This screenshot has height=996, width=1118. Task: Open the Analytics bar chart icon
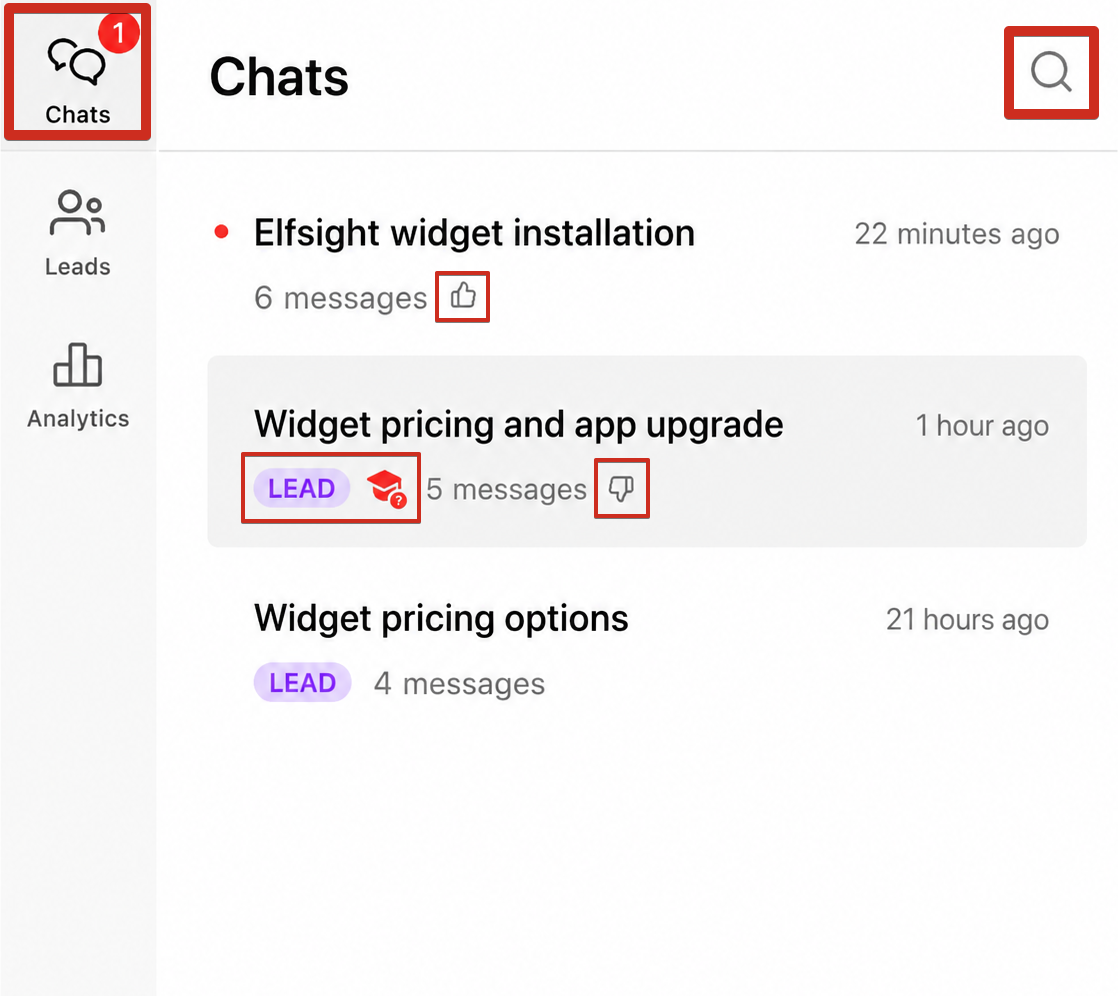[78, 364]
